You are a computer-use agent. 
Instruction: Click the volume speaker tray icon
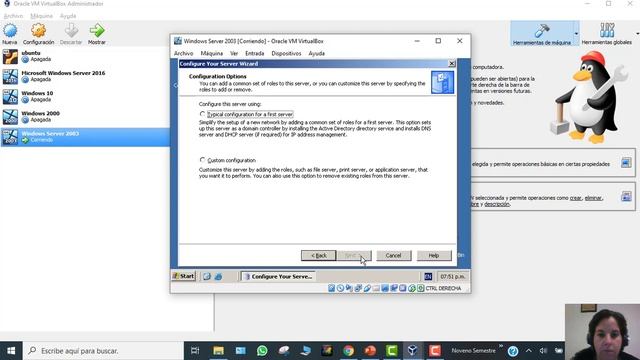click(x=543, y=351)
